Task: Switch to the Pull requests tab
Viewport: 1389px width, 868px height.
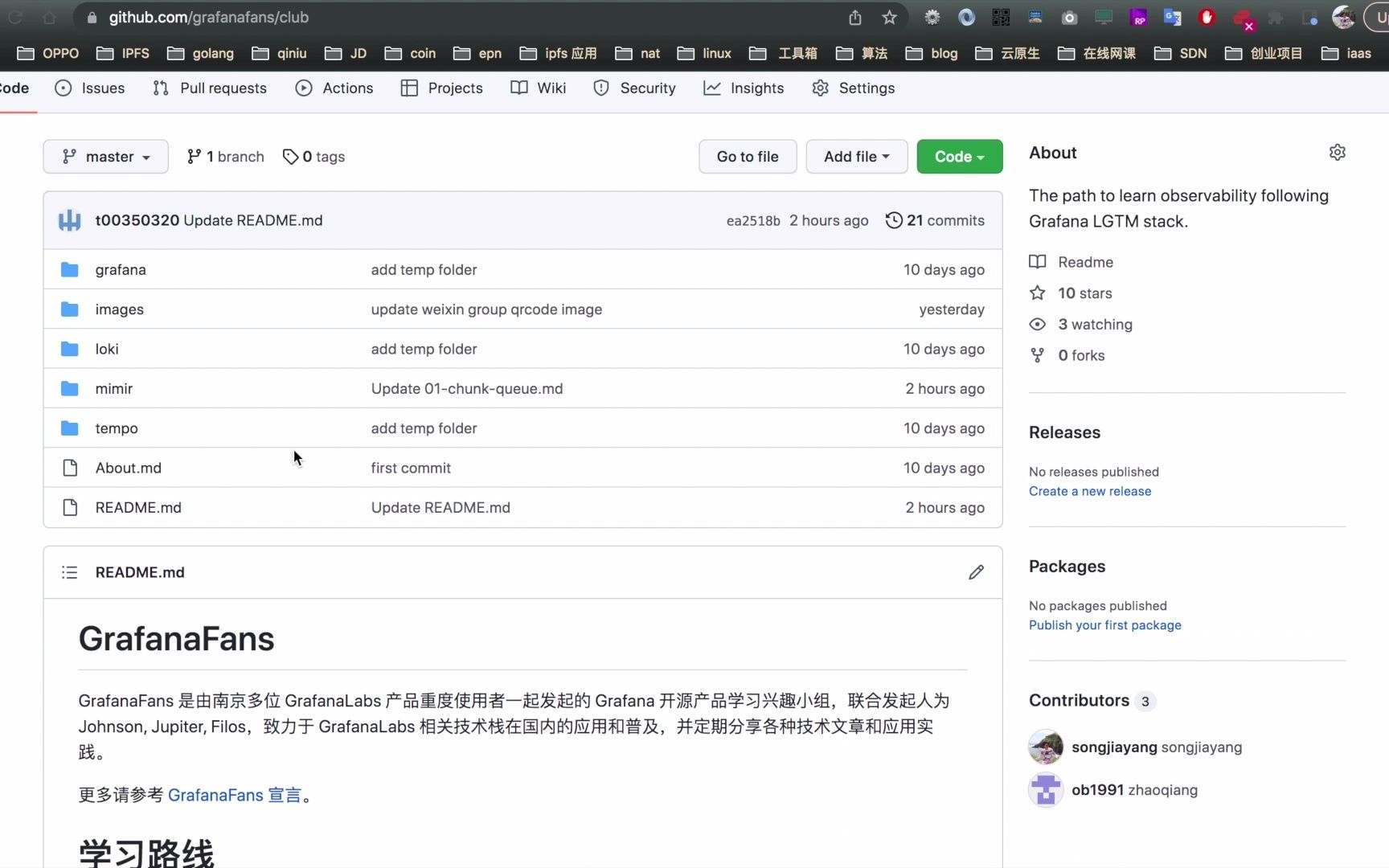Action: [x=210, y=88]
